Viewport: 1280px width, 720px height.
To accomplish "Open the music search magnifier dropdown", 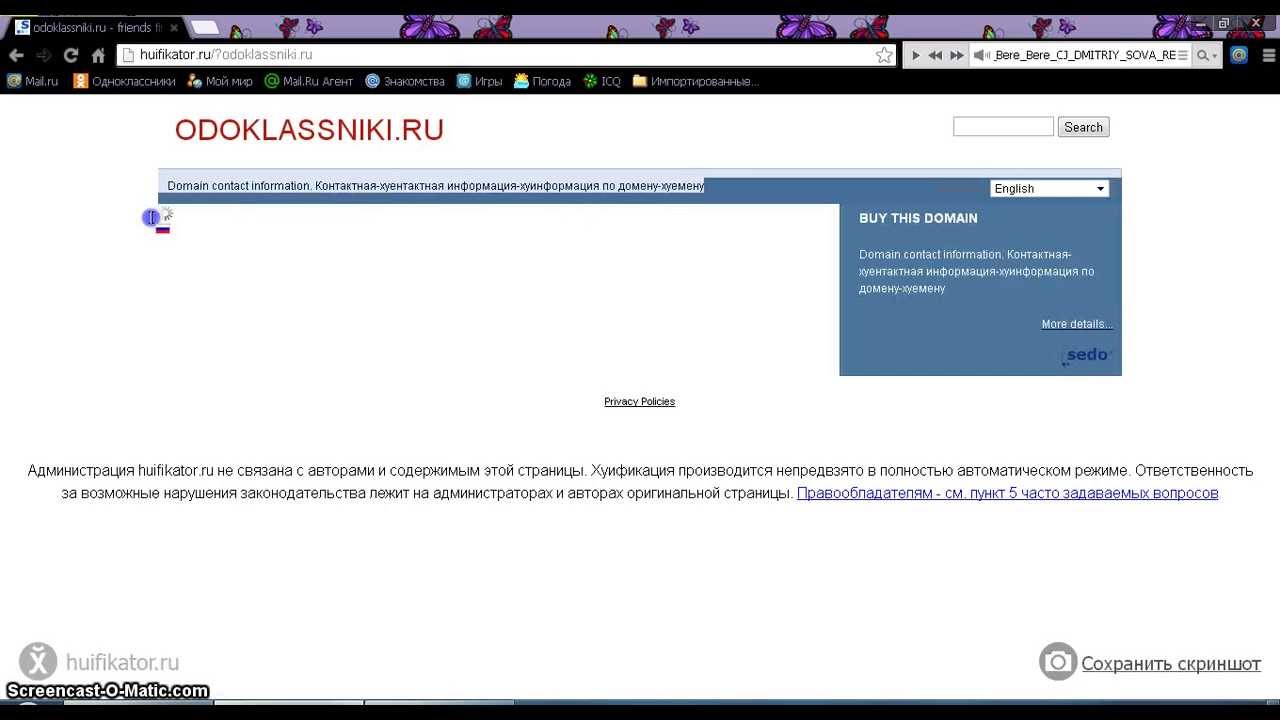I will [1208, 55].
